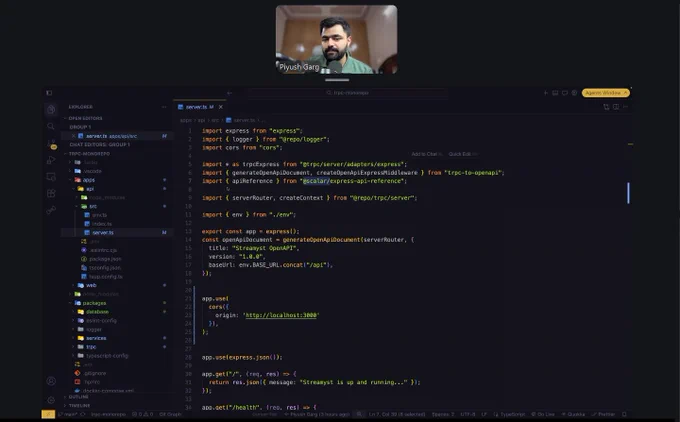Expand the services folder
This screenshot has width=680, height=422.
click(96, 338)
